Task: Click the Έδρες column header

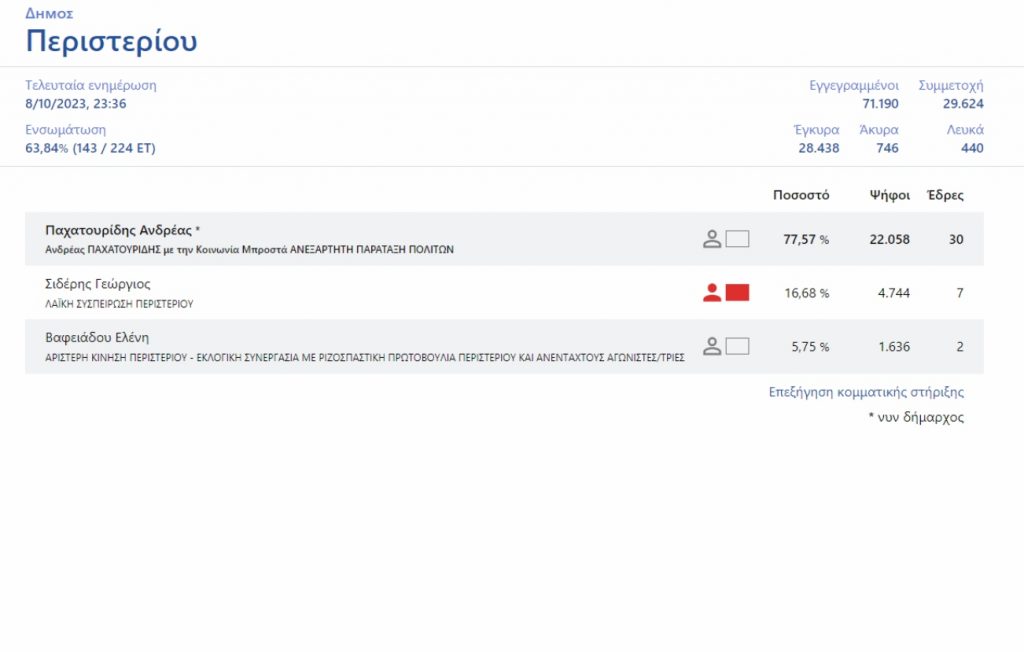Action: point(945,195)
